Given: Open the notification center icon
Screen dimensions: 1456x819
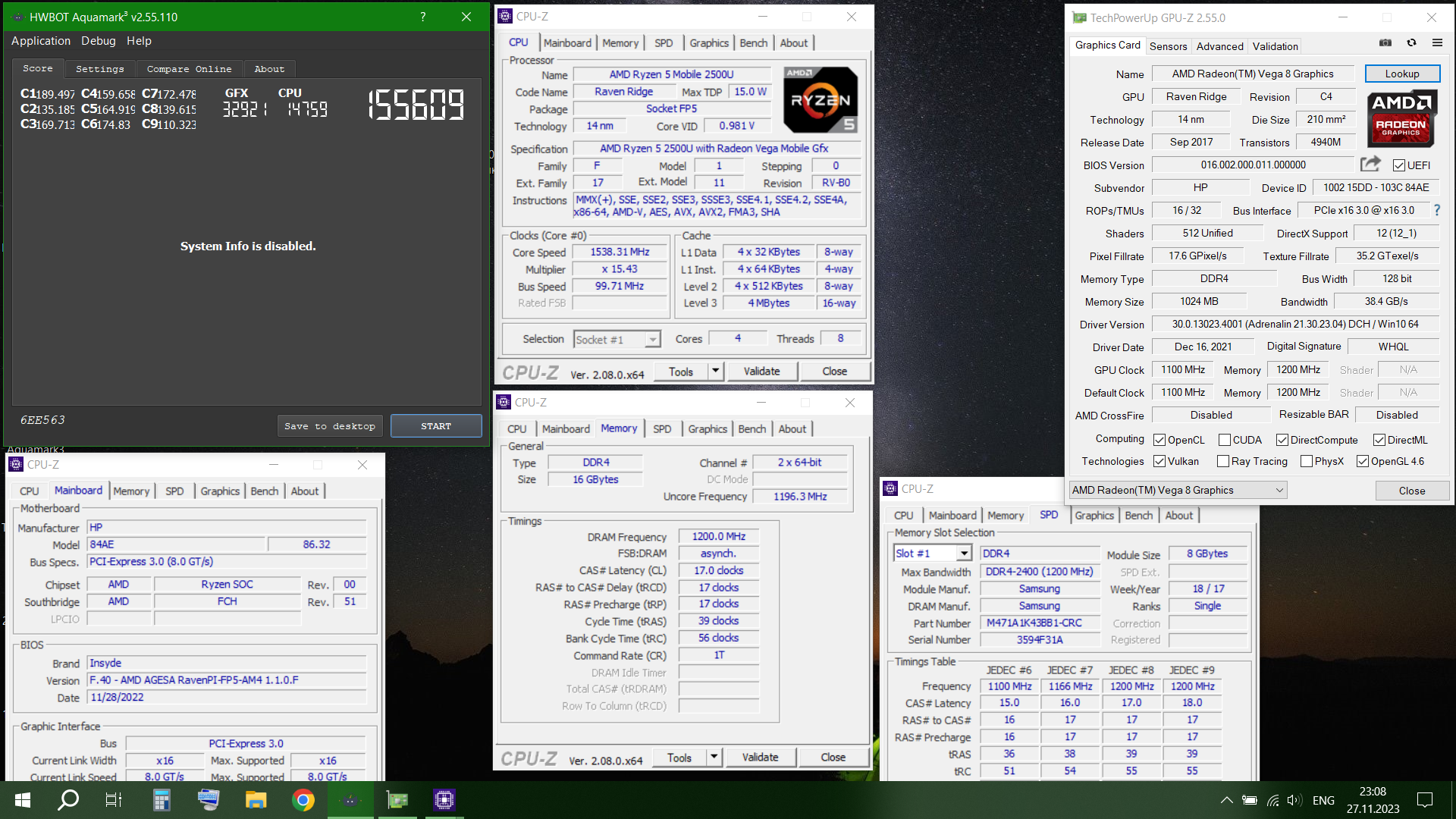Looking at the screenshot, I should tap(1425, 800).
